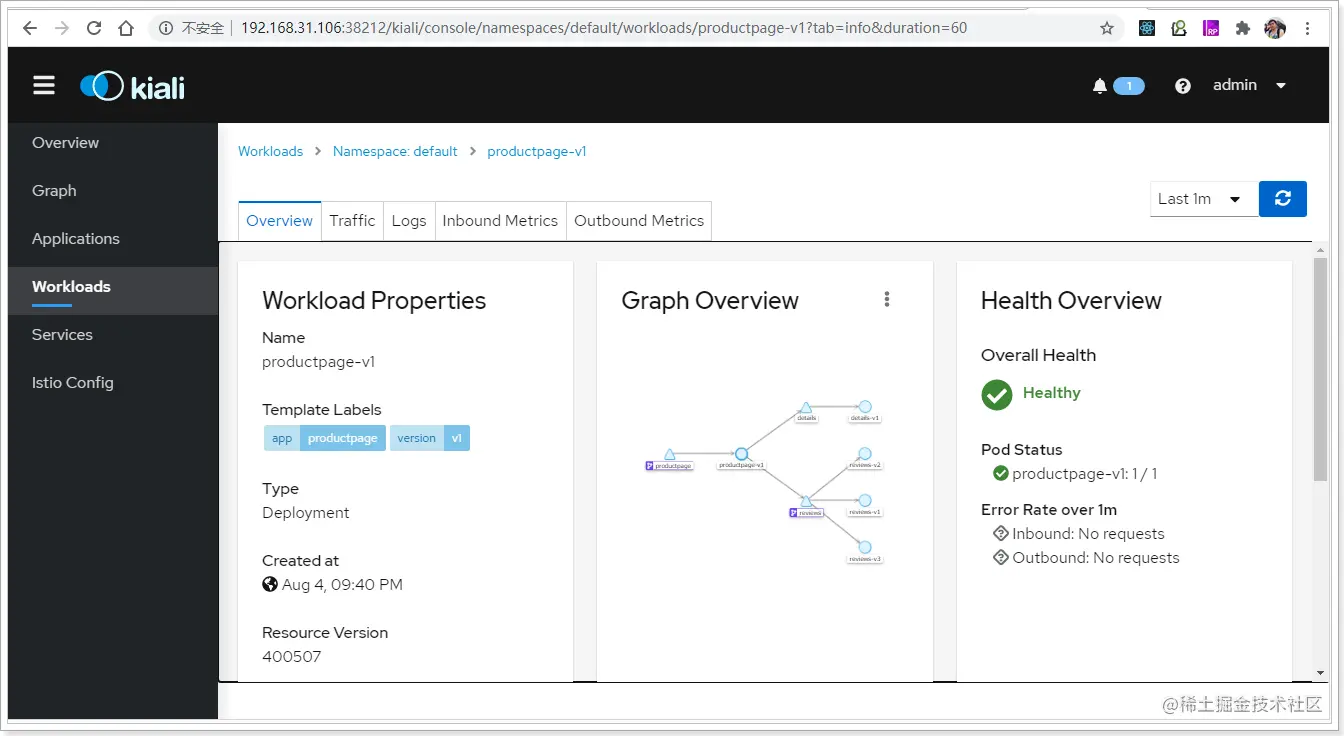Click reviews-v1 workload circle node
The height and width of the screenshot is (736, 1344).
point(865,500)
